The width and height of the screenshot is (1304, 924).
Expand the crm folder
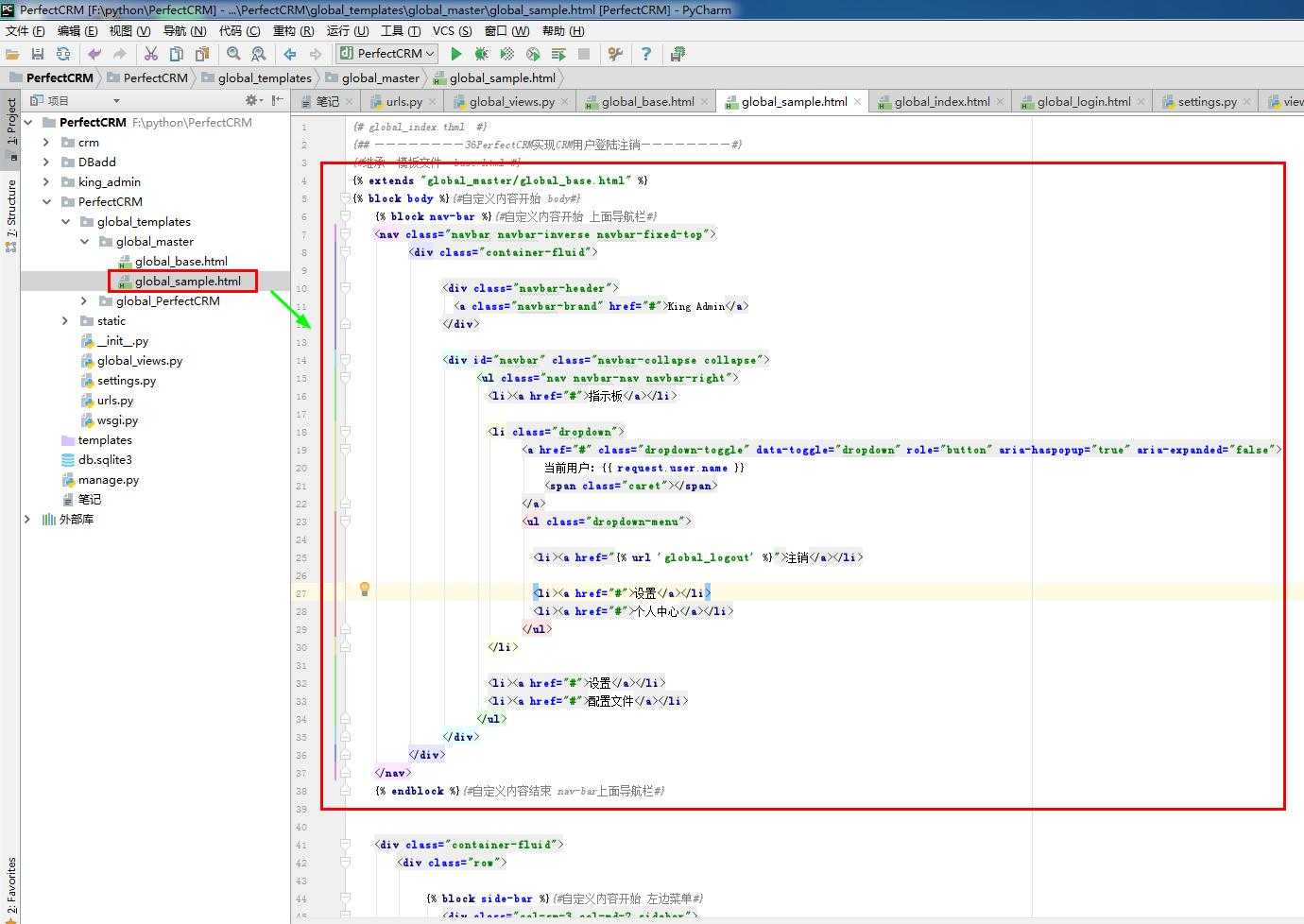pyautogui.click(x=47, y=142)
